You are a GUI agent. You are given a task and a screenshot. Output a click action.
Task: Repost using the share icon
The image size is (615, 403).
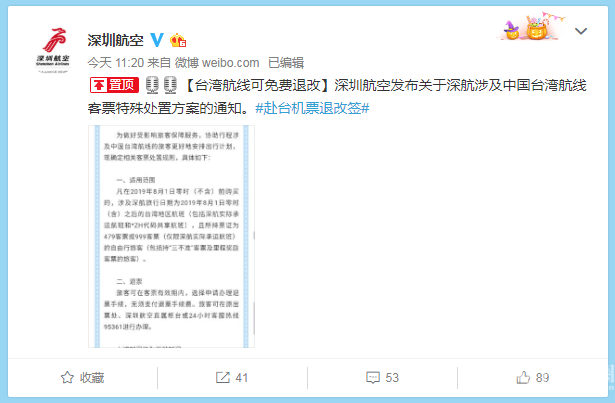(223, 377)
